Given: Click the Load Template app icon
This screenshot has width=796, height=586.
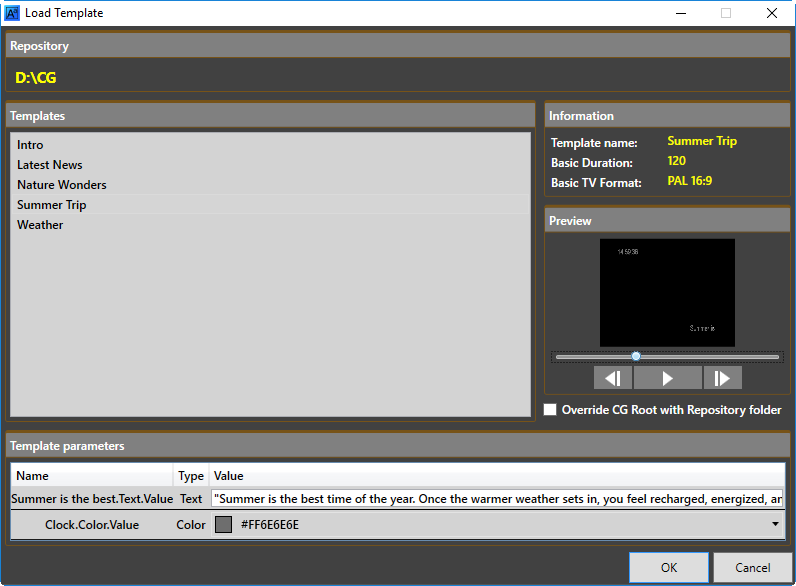Looking at the screenshot, I should coord(12,13).
